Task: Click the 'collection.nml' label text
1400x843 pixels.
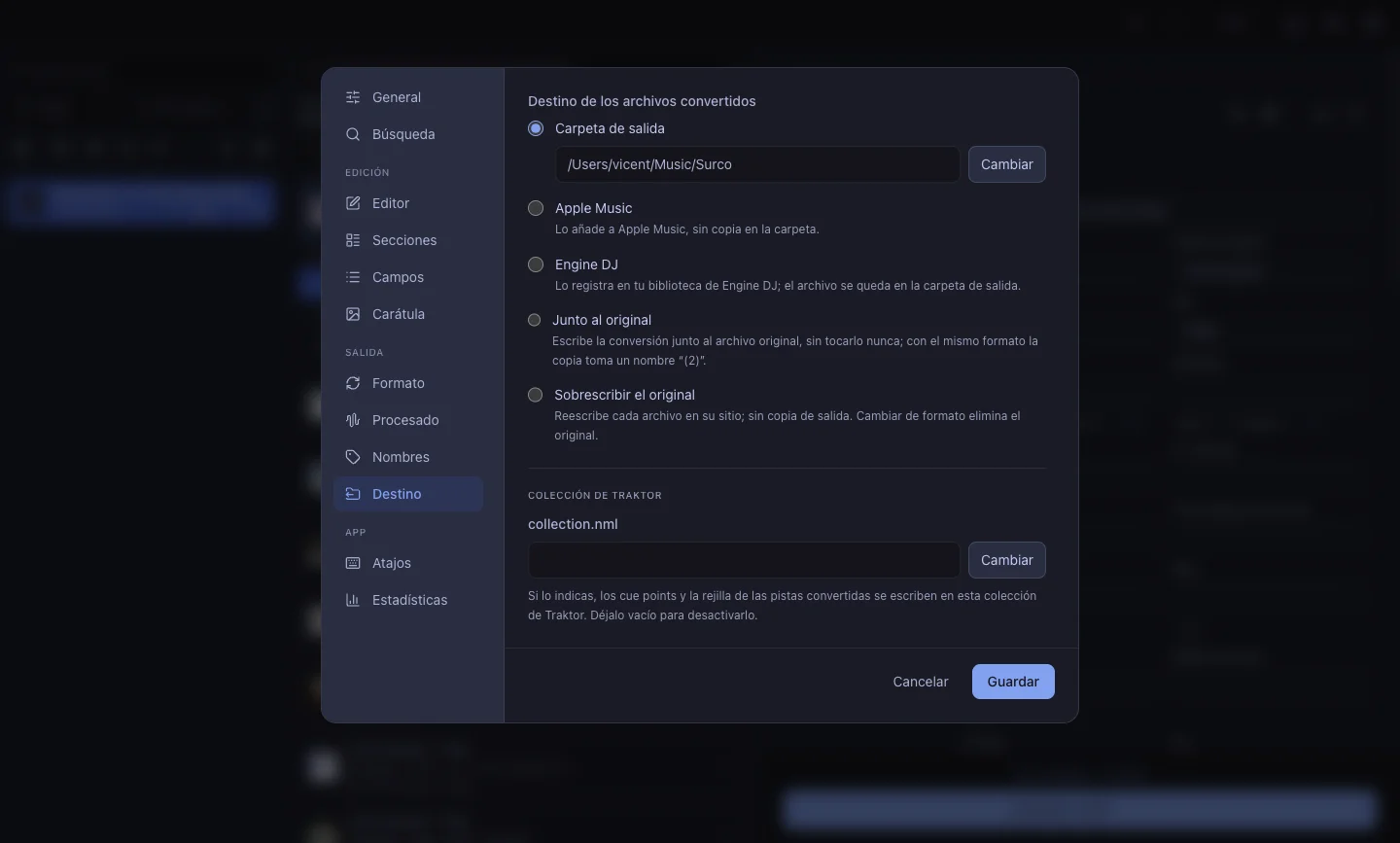Action: pyautogui.click(x=573, y=524)
